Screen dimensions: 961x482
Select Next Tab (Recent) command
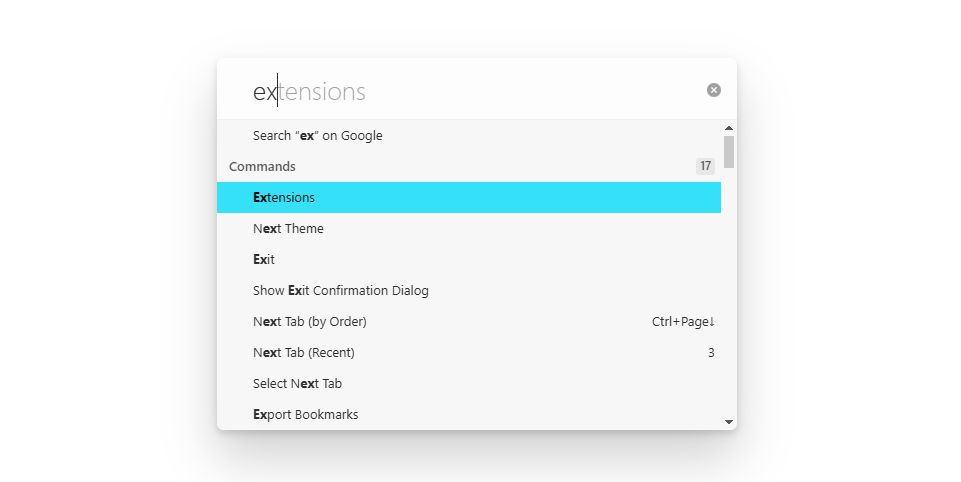(x=304, y=353)
